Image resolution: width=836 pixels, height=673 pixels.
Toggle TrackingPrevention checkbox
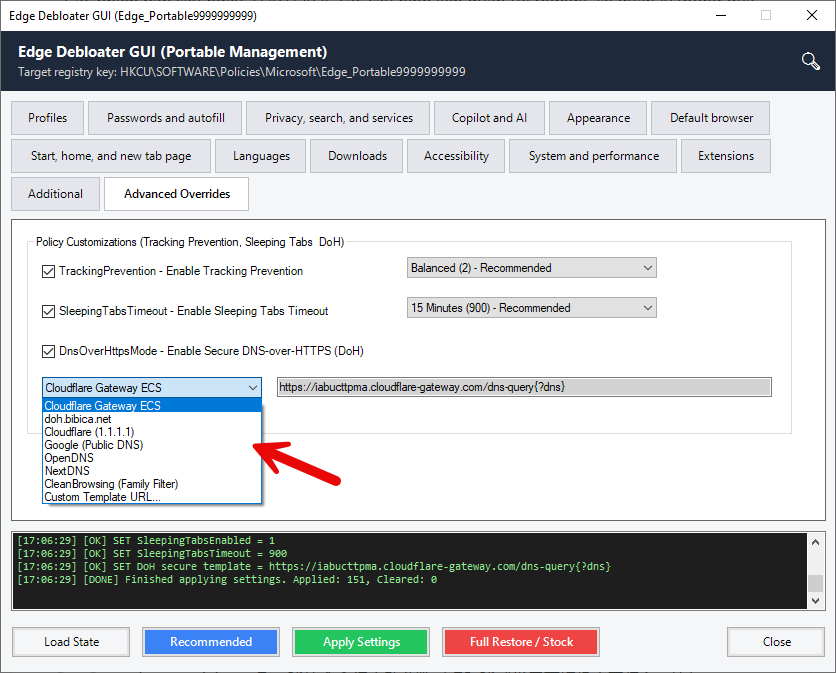coord(49,271)
